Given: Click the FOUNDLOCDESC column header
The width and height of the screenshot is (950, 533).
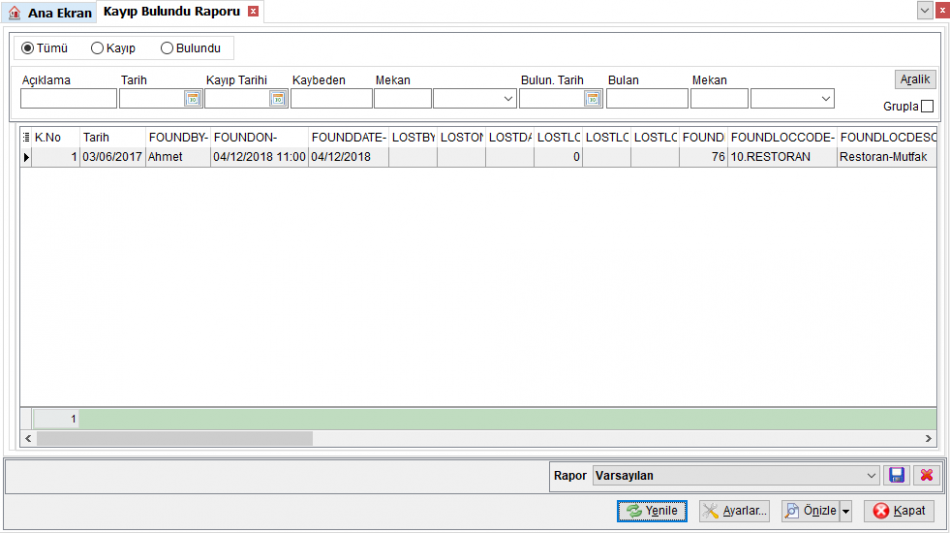Looking at the screenshot, I should [x=887, y=137].
